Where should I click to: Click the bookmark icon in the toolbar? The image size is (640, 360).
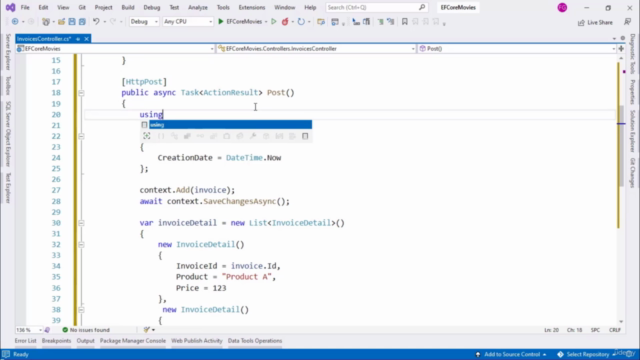click(404, 22)
